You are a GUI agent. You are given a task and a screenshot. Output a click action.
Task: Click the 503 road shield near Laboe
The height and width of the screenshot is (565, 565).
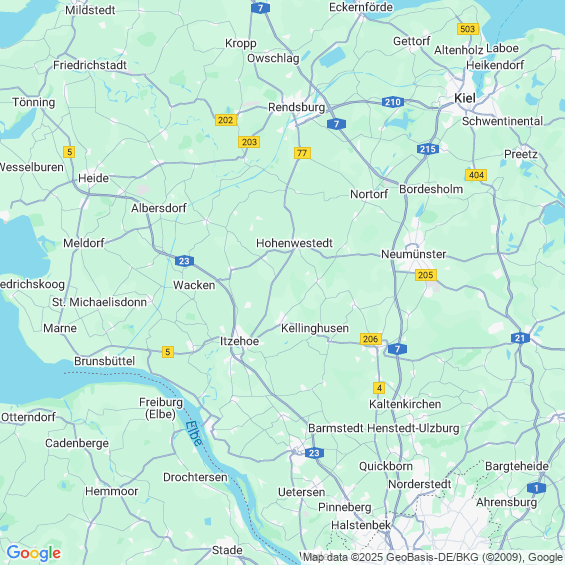[468, 29]
